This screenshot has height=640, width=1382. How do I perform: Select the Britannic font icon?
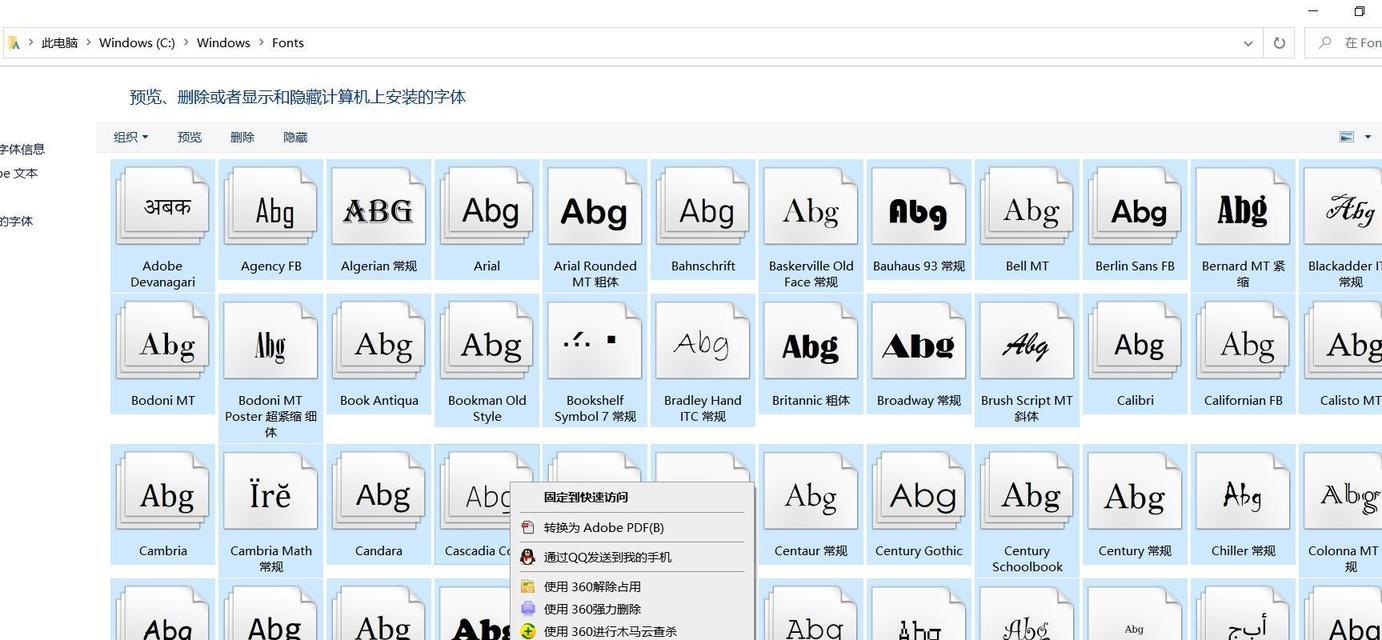click(811, 341)
